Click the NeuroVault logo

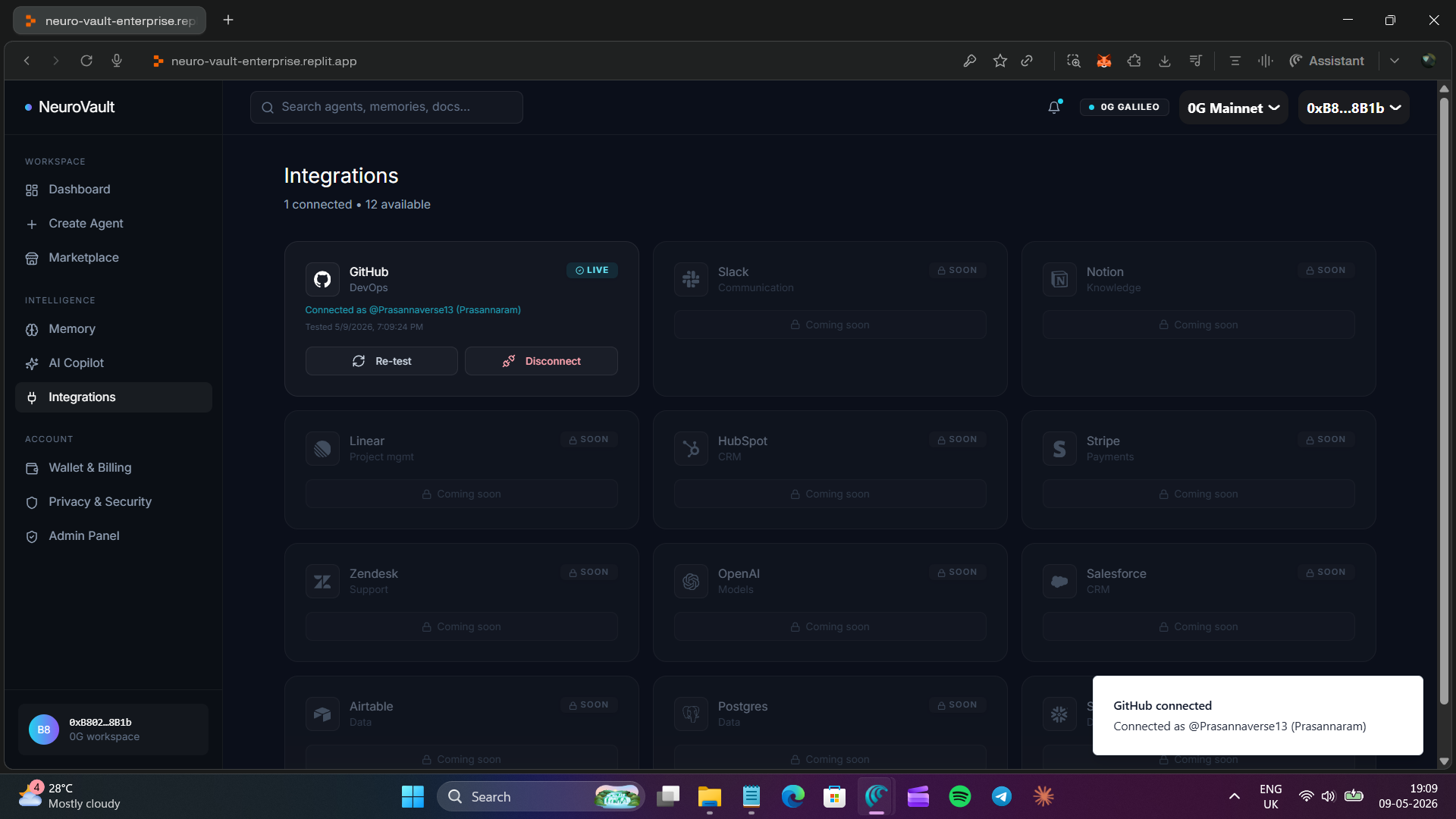(70, 107)
